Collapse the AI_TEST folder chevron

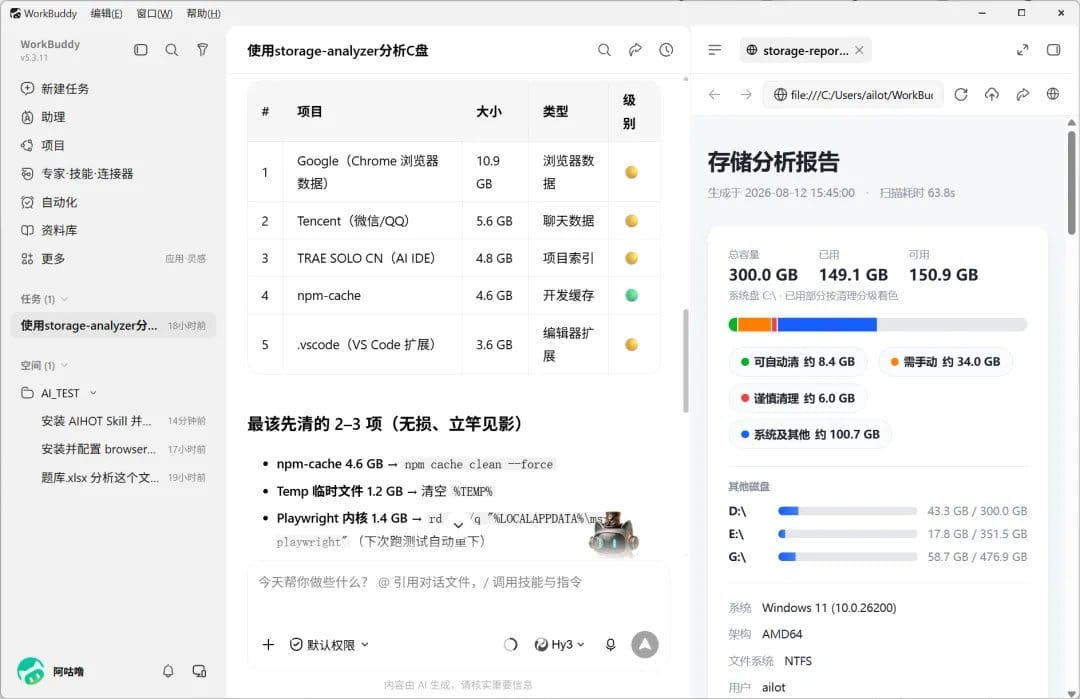[x=93, y=393]
